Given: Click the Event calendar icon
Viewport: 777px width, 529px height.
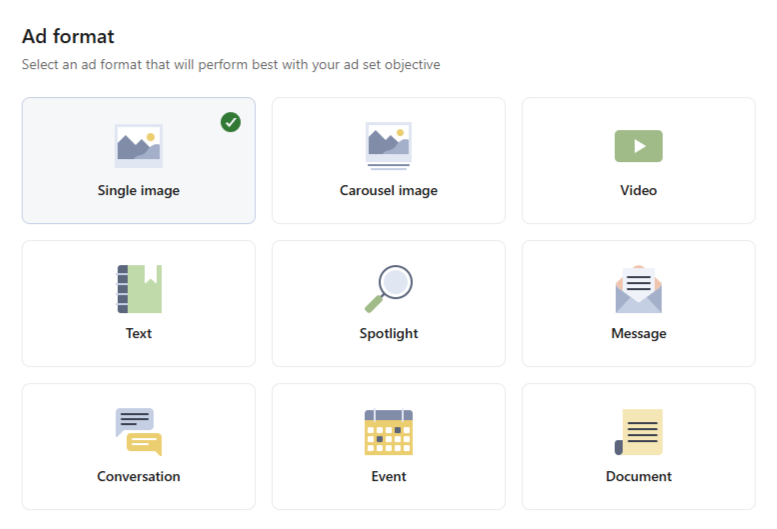Looking at the screenshot, I should pyautogui.click(x=388, y=432).
